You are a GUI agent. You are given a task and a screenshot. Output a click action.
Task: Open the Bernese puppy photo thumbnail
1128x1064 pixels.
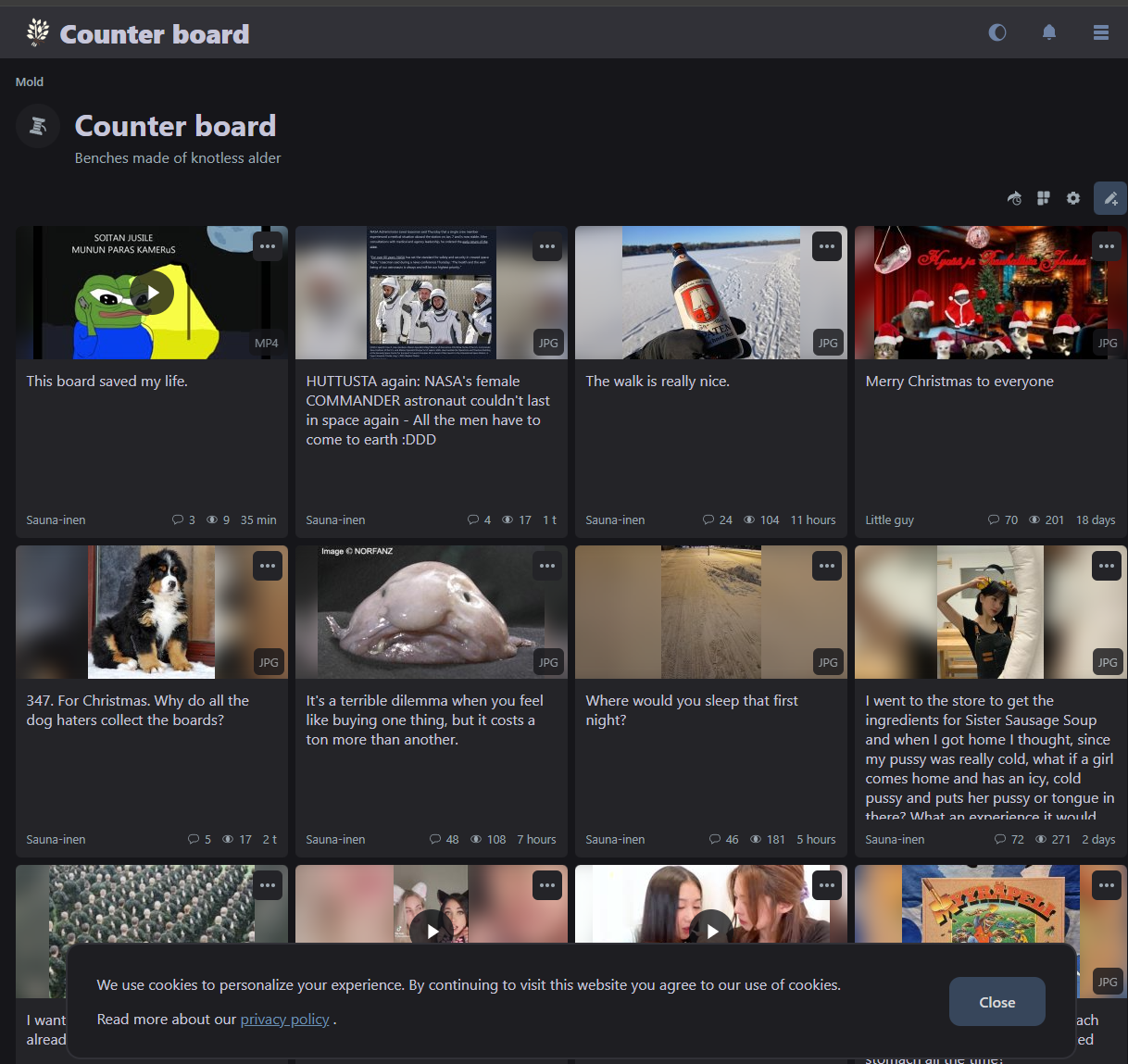151,611
